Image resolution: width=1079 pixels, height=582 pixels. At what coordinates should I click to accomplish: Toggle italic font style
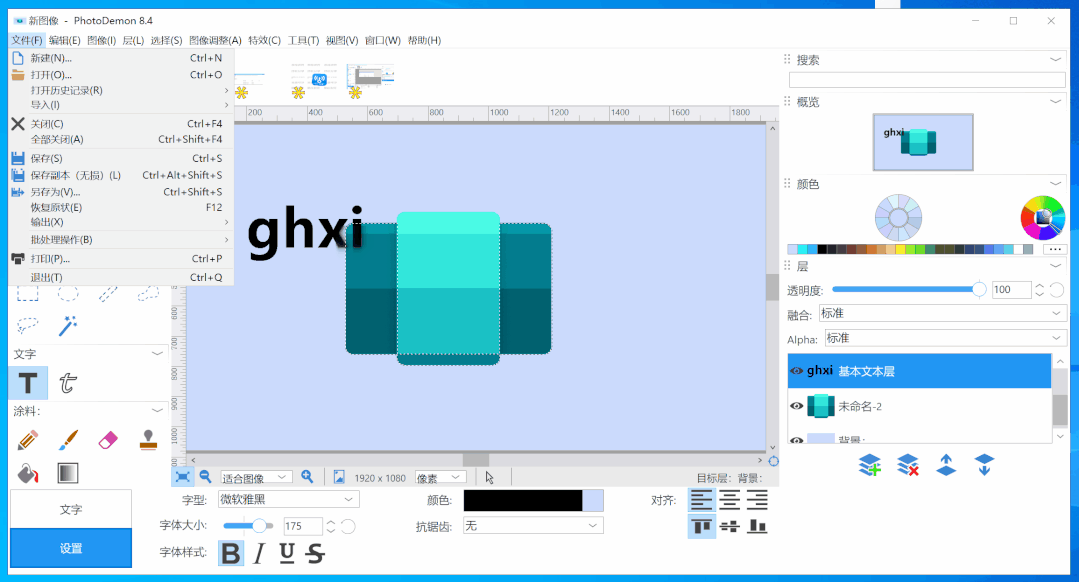click(x=259, y=553)
